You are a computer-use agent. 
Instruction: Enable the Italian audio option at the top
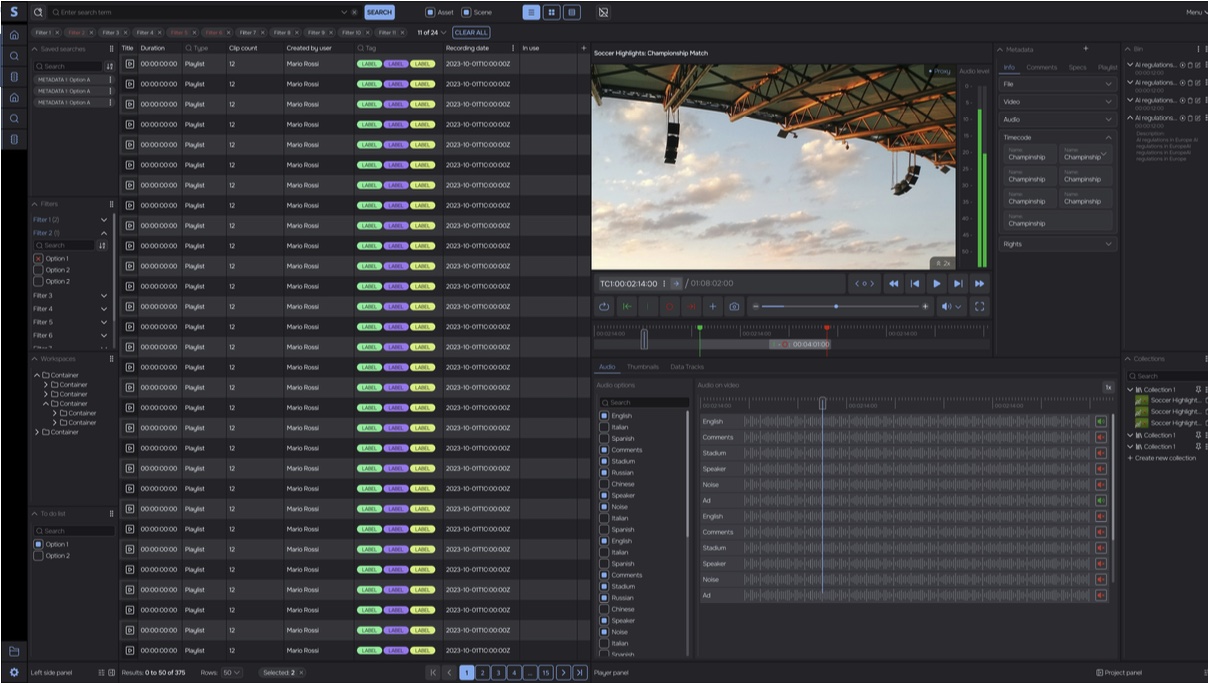click(x=604, y=427)
